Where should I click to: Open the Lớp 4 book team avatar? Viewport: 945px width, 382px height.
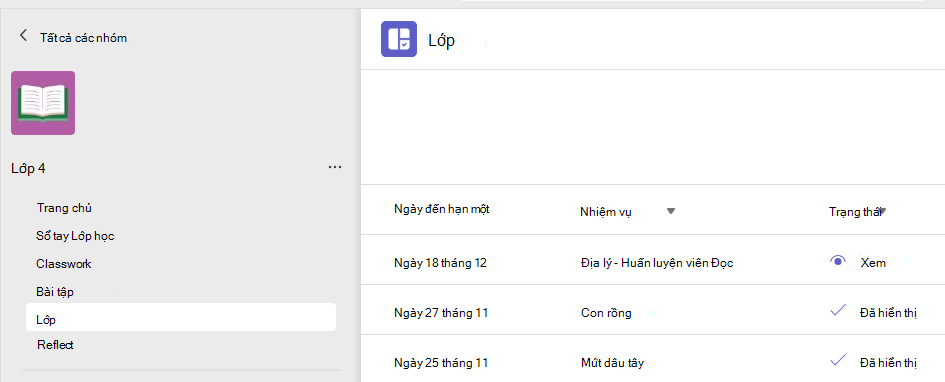click(x=43, y=103)
